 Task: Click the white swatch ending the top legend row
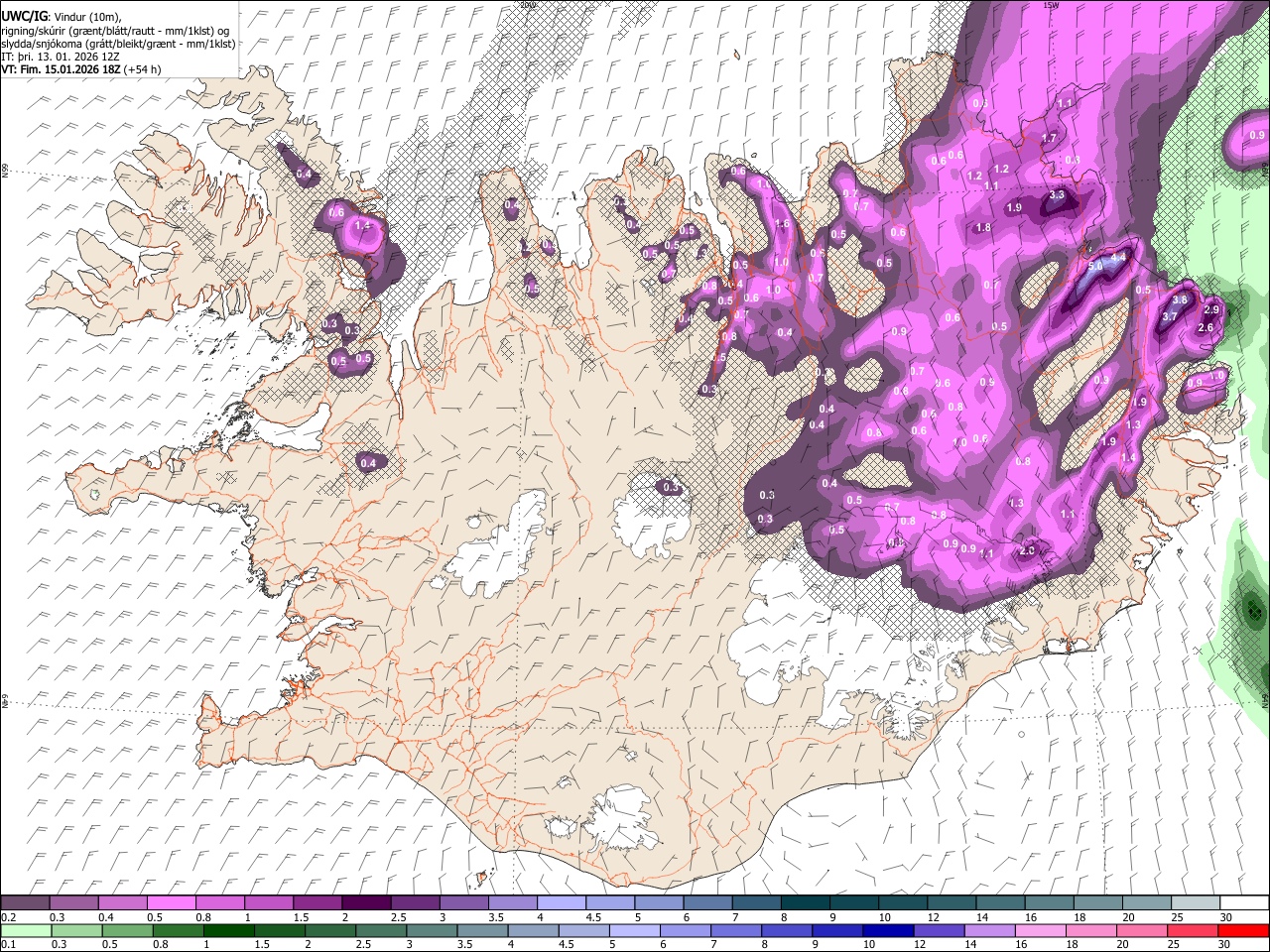point(1244,903)
